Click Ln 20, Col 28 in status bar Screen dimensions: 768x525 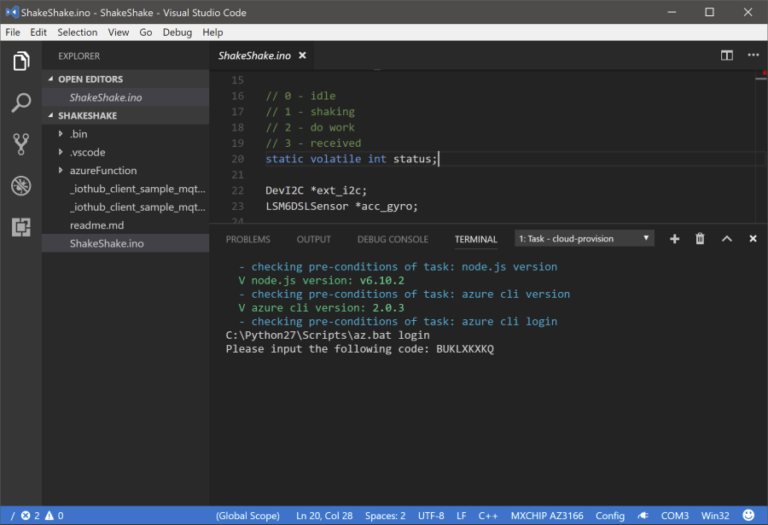coord(324,516)
